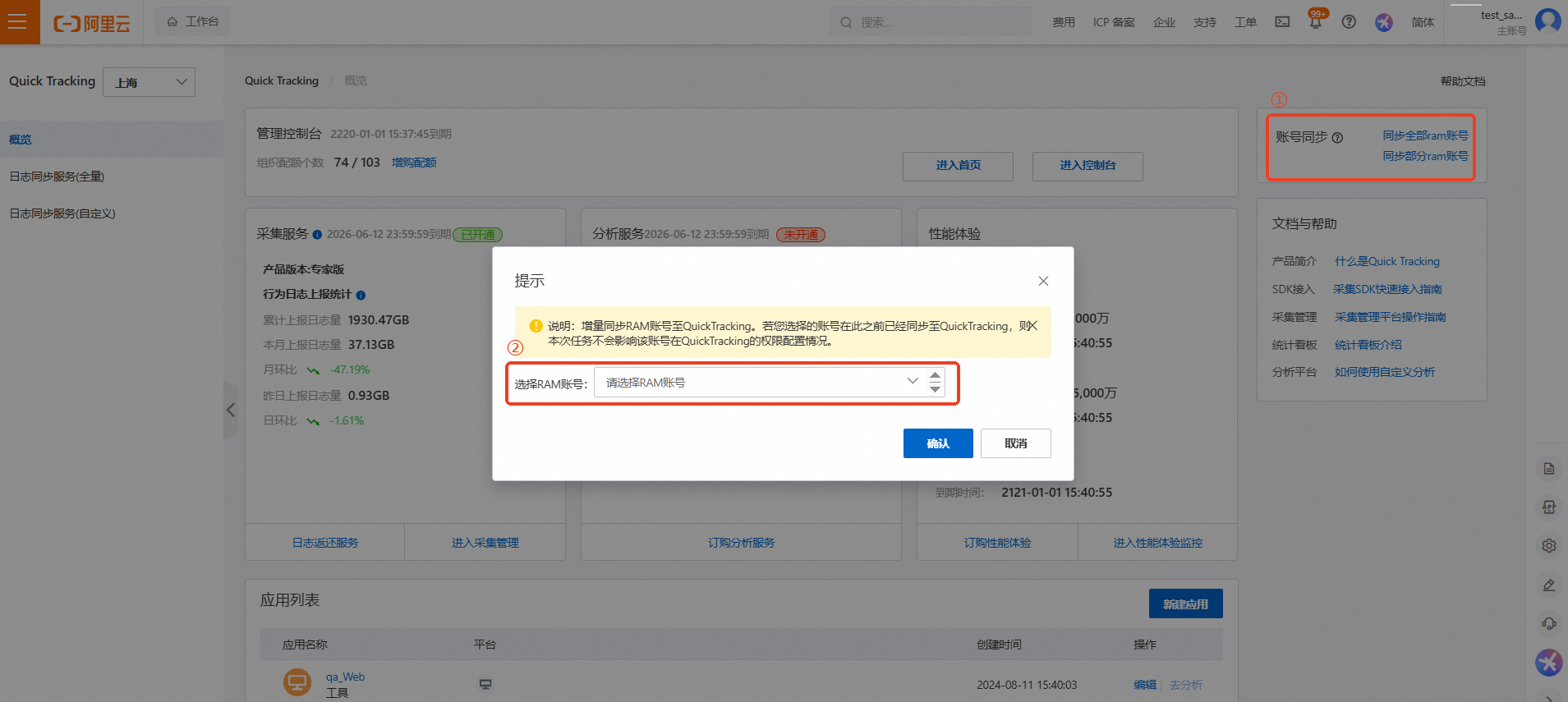
Task: Expand the 上海 region dropdown
Action: point(149,82)
